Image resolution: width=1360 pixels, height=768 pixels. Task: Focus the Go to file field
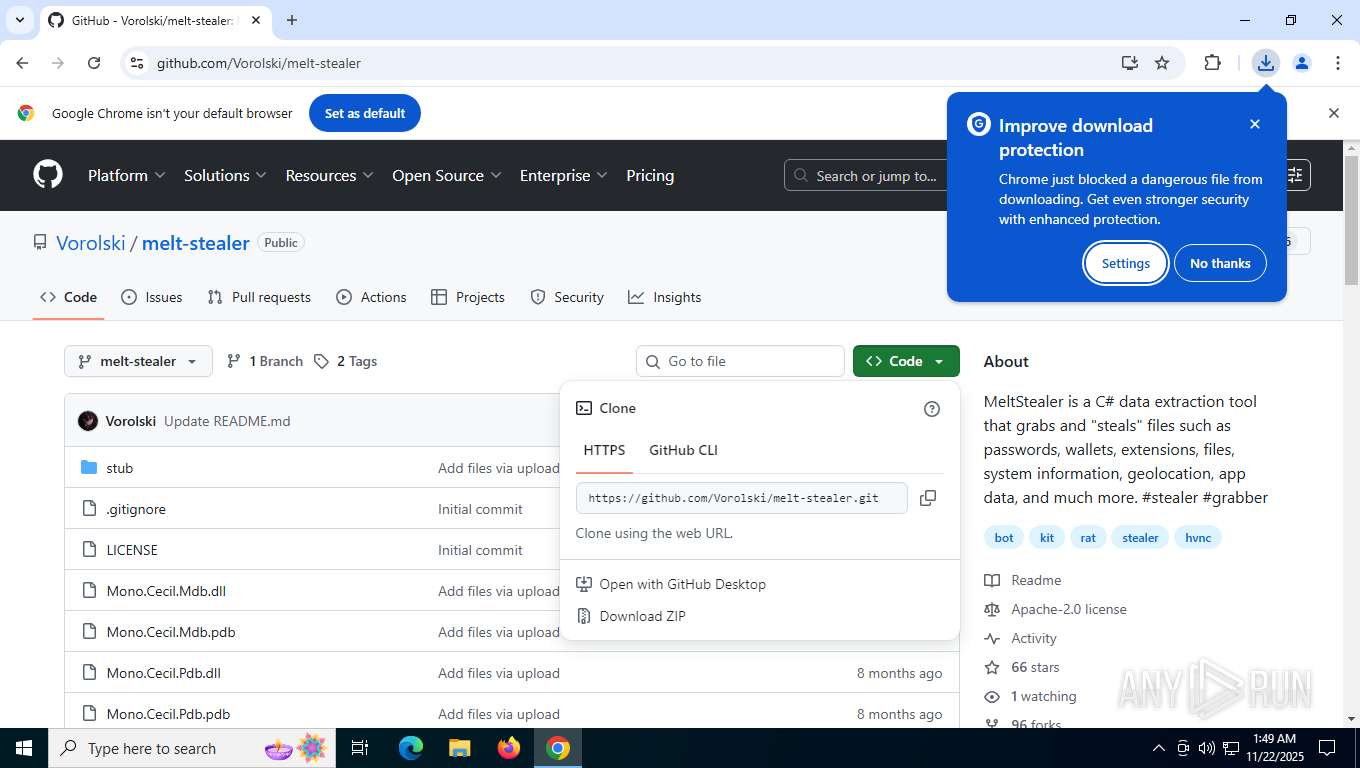click(x=740, y=361)
